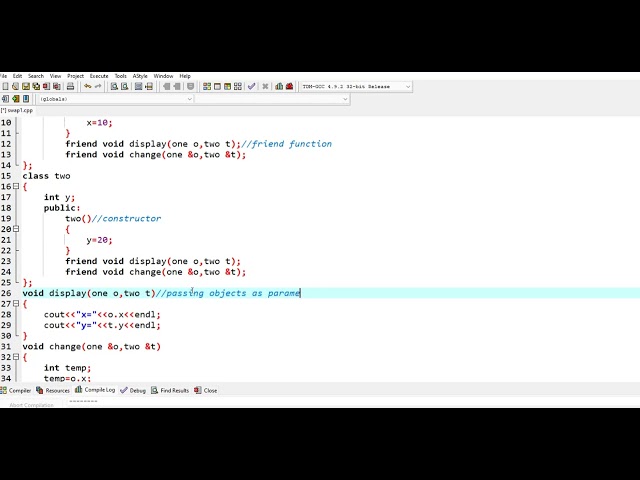Click the 'class two' text on line 15
The width and height of the screenshot is (640, 480).
pos(46,176)
